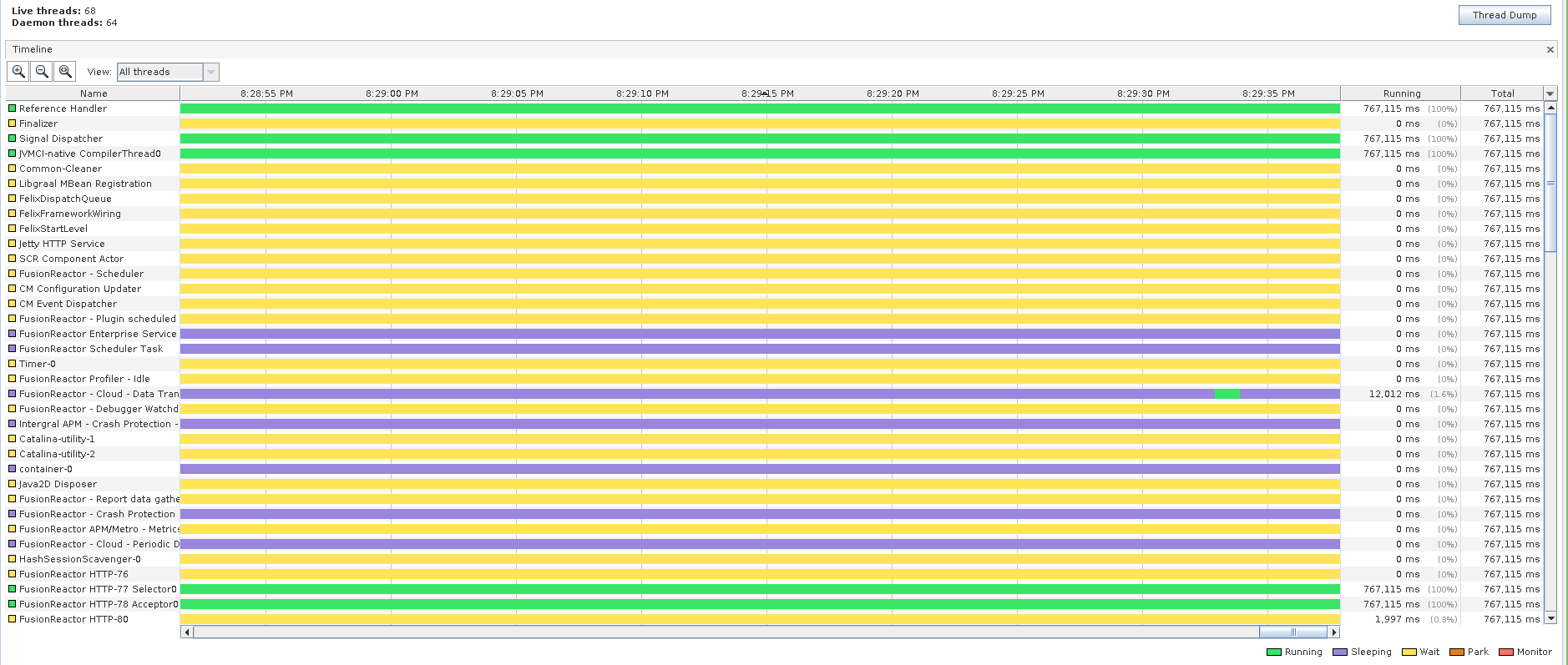1568x665 pixels.
Task: Click the green state icon of Signal Dispatcher
Action: coord(13,139)
